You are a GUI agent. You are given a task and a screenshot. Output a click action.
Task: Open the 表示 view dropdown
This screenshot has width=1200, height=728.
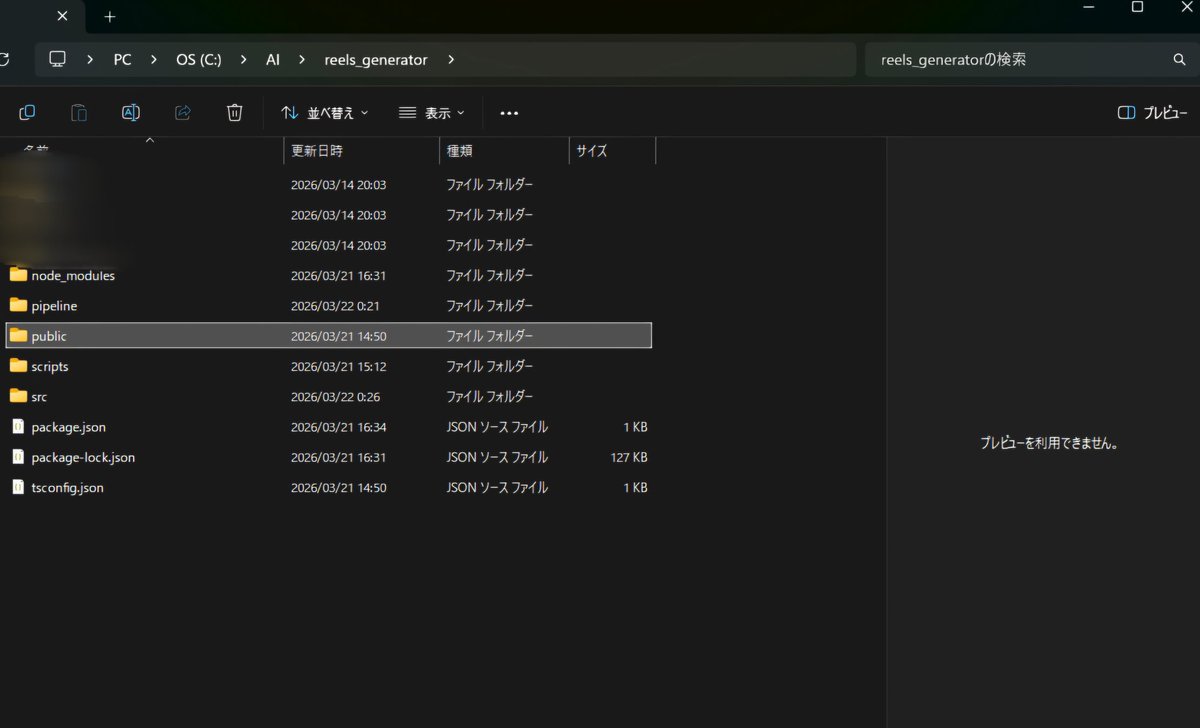(x=432, y=113)
